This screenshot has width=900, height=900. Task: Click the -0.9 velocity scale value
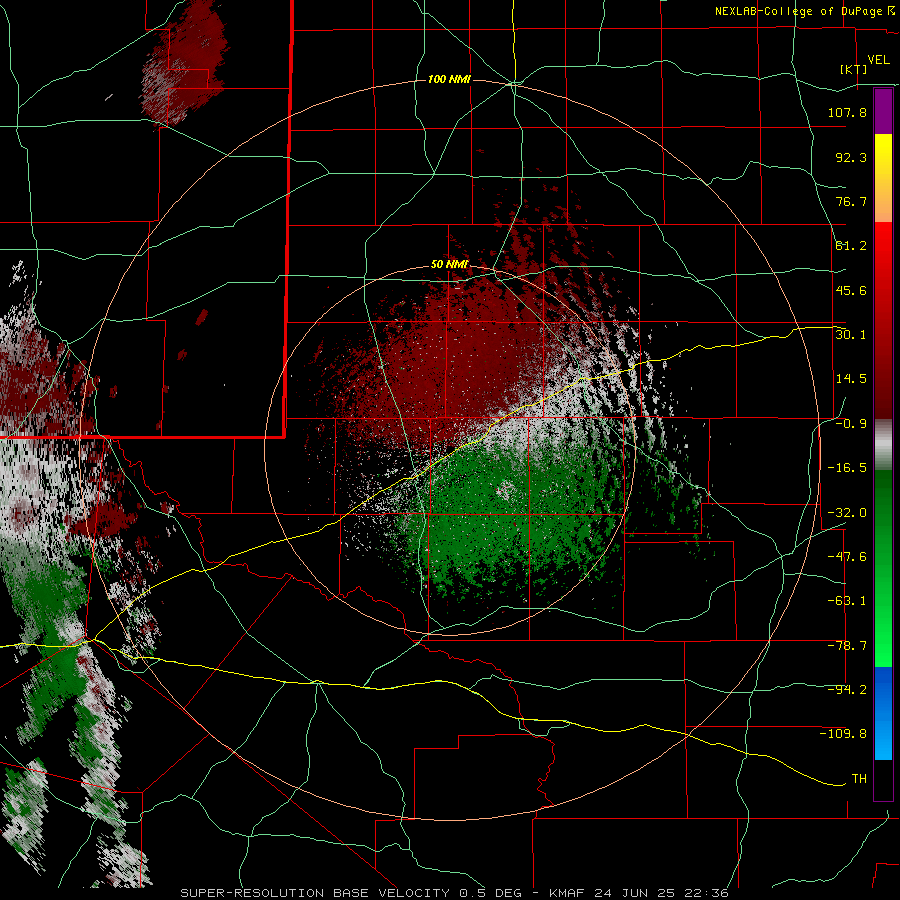(851, 424)
